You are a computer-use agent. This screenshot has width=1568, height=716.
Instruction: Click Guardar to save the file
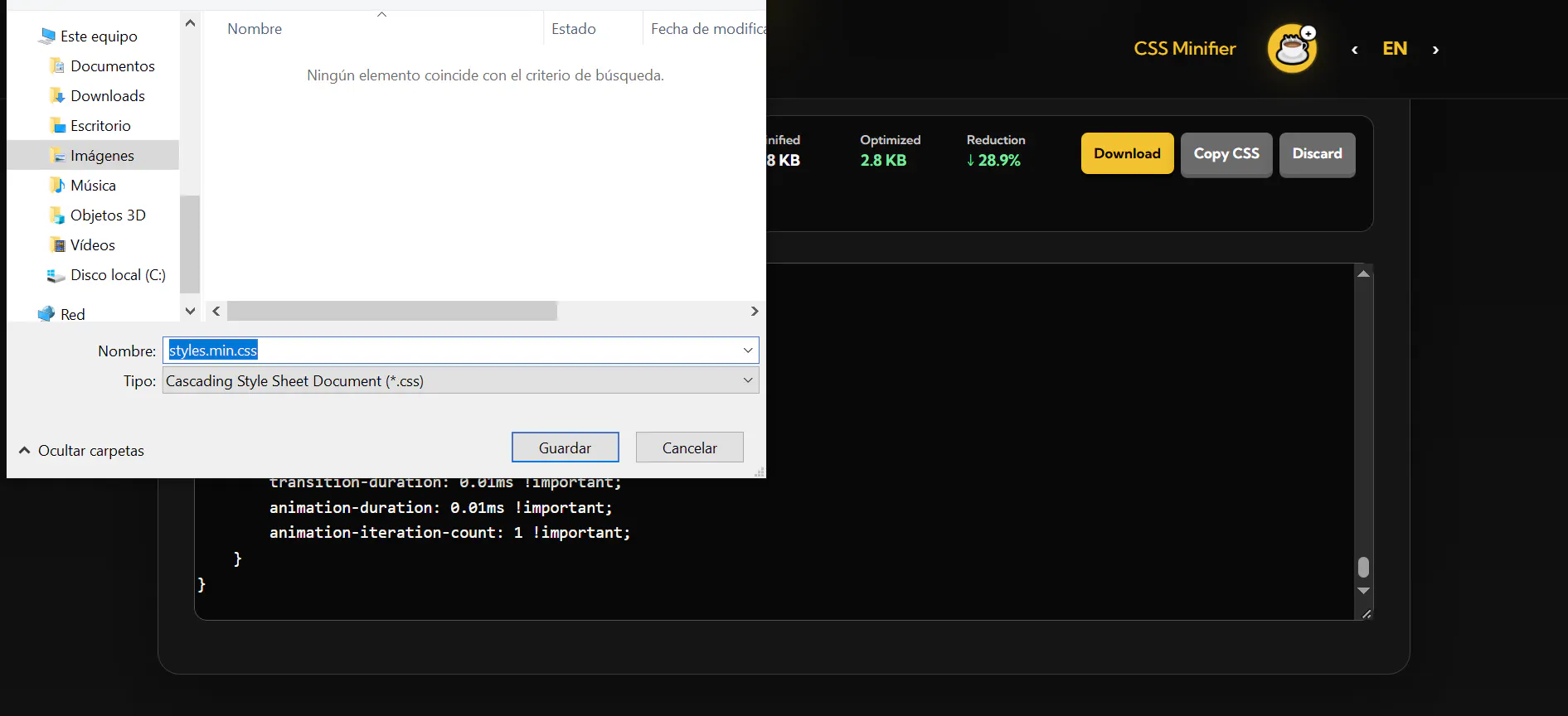tap(566, 447)
